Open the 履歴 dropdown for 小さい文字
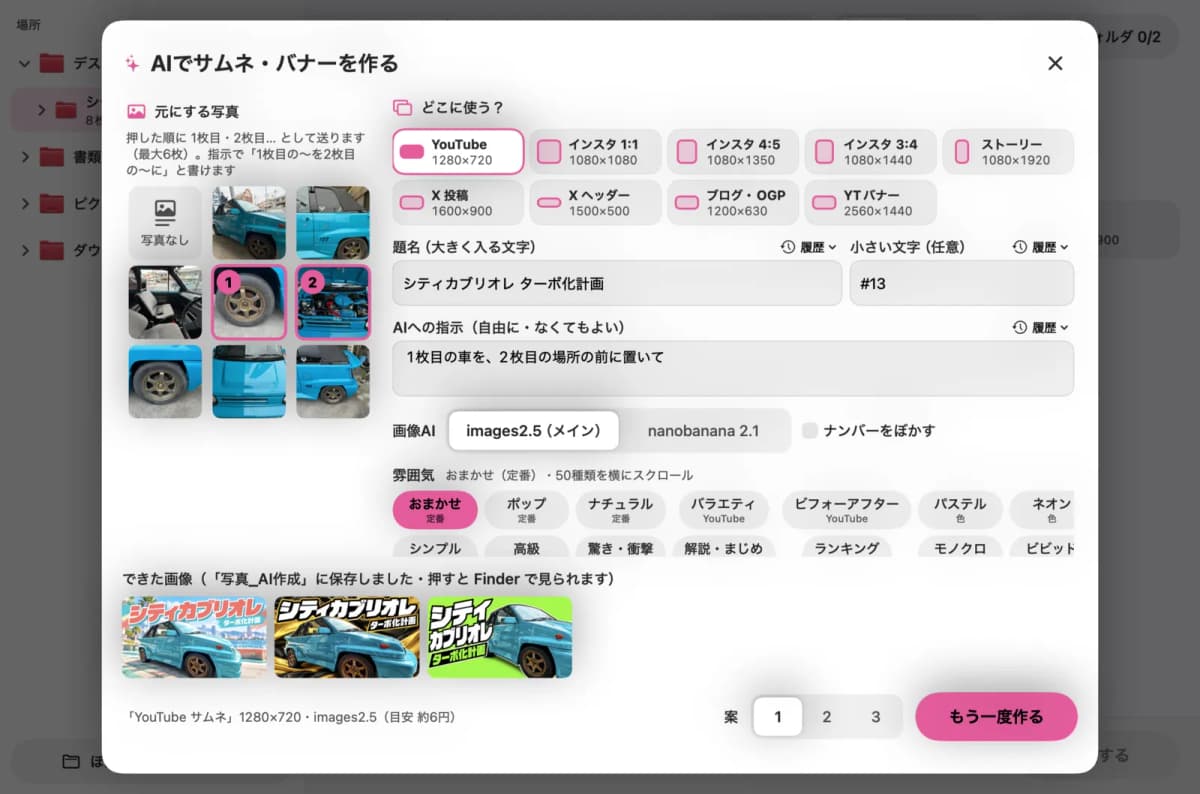Screen dimensions: 1200x794 [1040, 247]
